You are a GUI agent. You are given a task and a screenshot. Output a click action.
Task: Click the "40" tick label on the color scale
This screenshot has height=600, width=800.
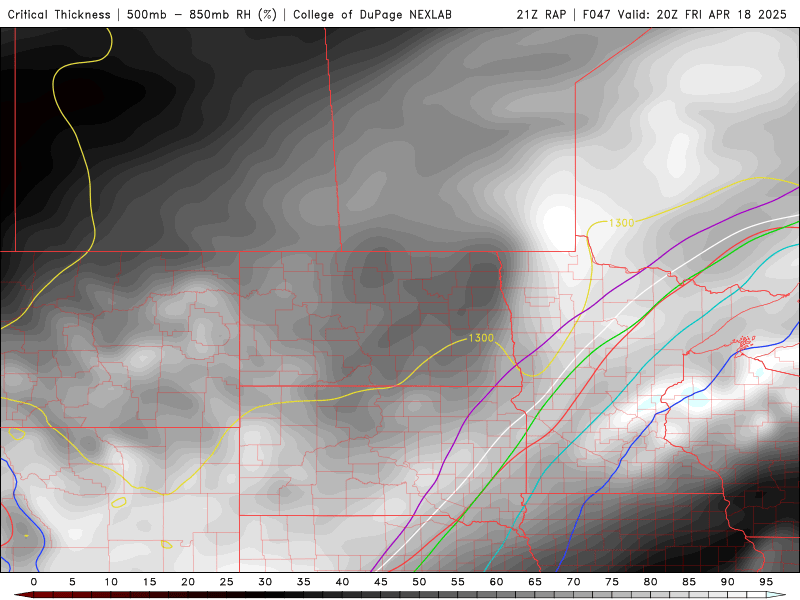342,582
